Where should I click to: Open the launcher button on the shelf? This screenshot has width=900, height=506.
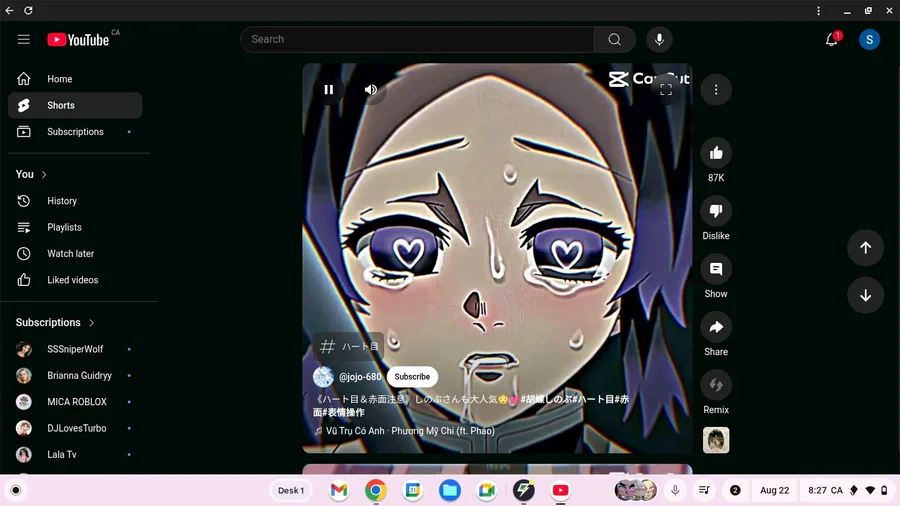pyautogui.click(x=15, y=490)
